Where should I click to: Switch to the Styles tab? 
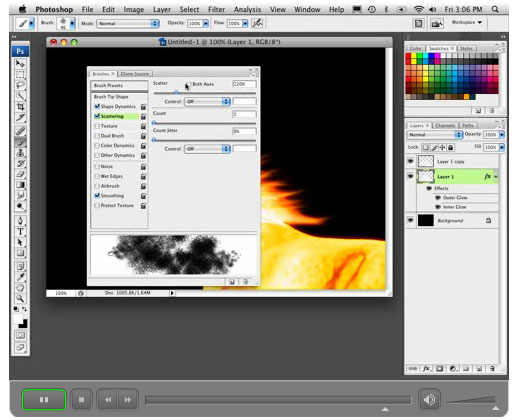coord(466,48)
